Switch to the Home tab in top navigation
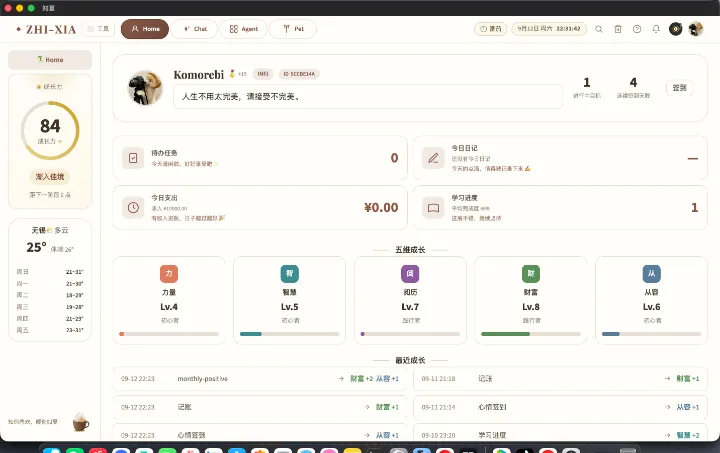Image resolution: width=720 pixels, height=453 pixels. pyautogui.click(x=145, y=29)
